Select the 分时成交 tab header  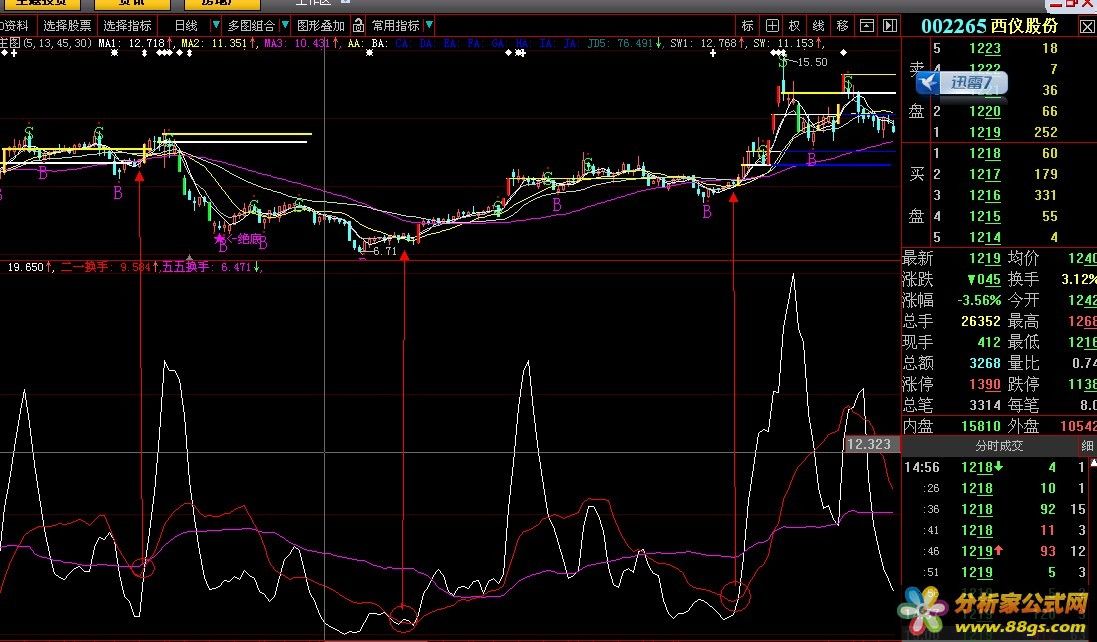999,445
